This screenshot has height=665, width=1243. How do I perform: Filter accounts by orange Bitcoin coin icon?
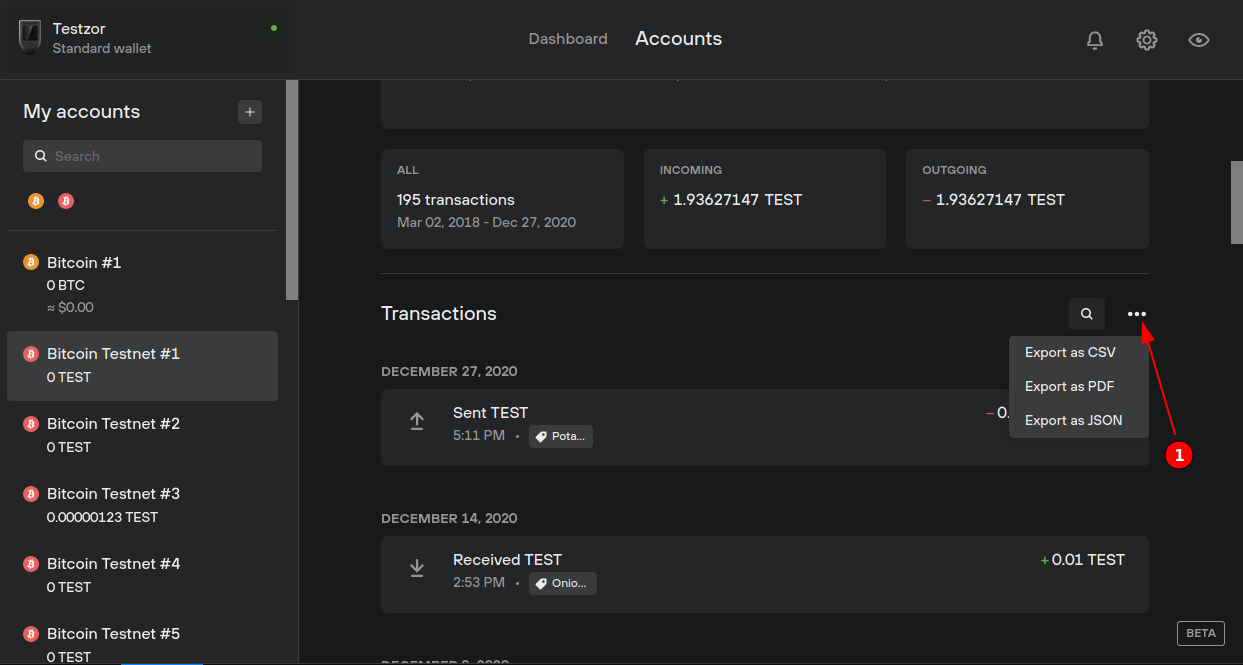click(36, 201)
